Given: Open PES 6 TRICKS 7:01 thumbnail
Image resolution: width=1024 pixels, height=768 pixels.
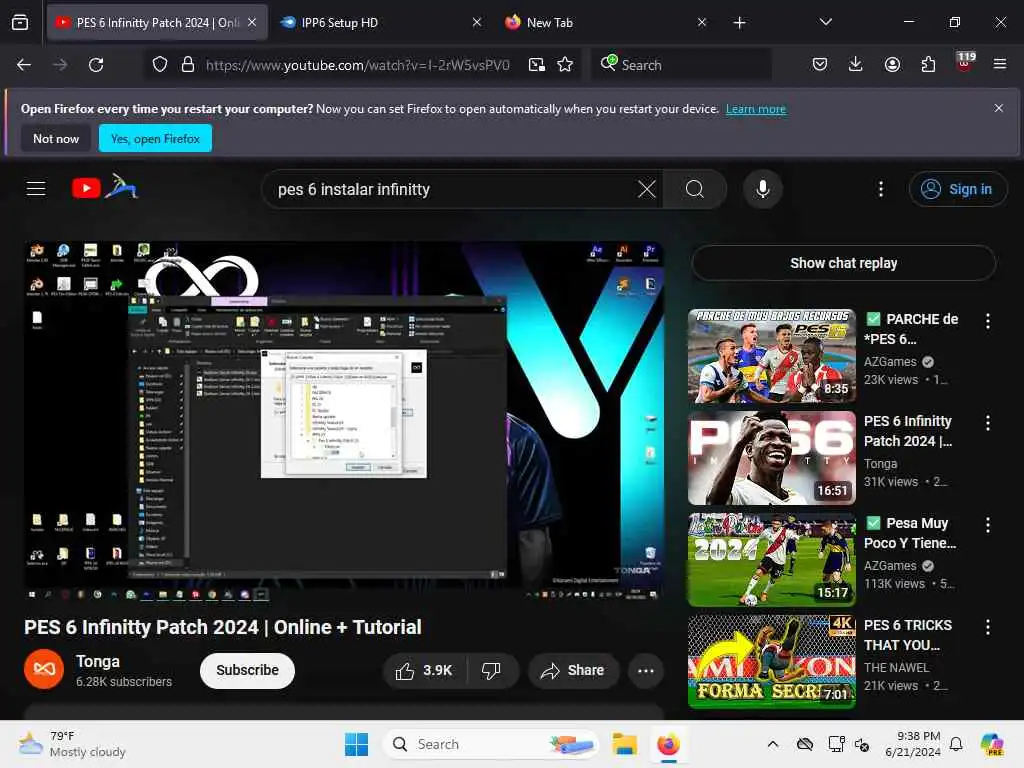Looking at the screenshot, I should (771, 662).
